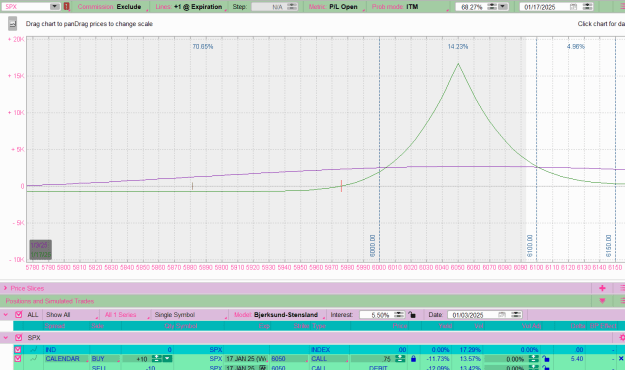This screenshot has height=370, width=625.
Task: Click the SPX symbol input field
Action: point(26,7)
